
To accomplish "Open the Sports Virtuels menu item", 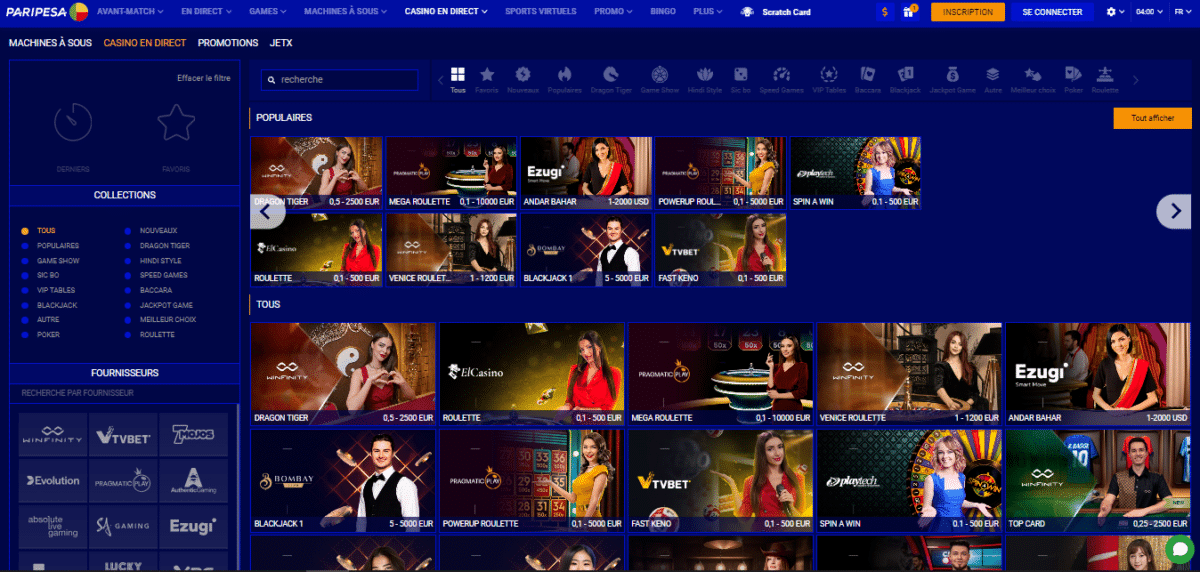I will point(541,12).
